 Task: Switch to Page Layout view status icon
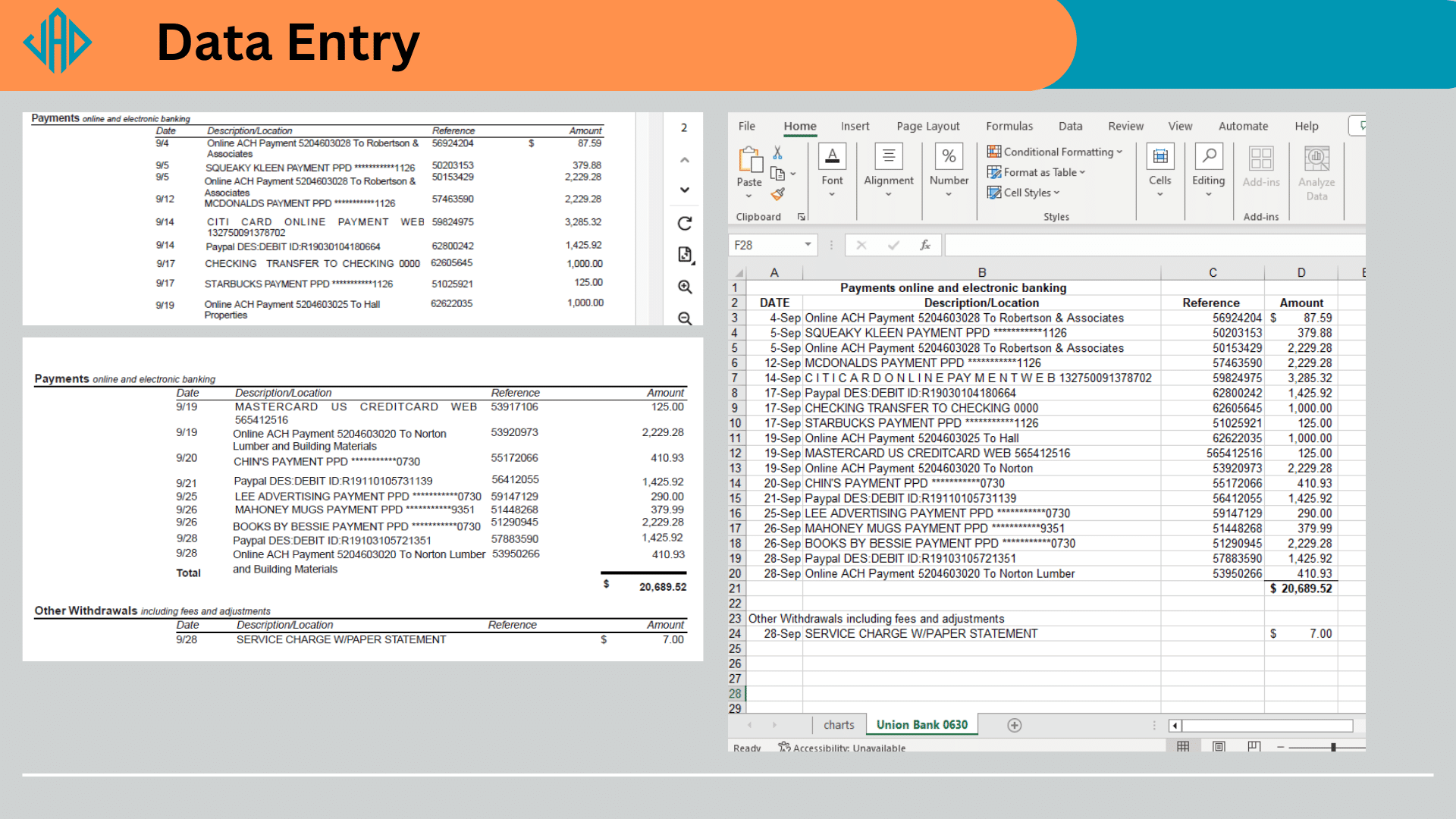(1219, 746)
